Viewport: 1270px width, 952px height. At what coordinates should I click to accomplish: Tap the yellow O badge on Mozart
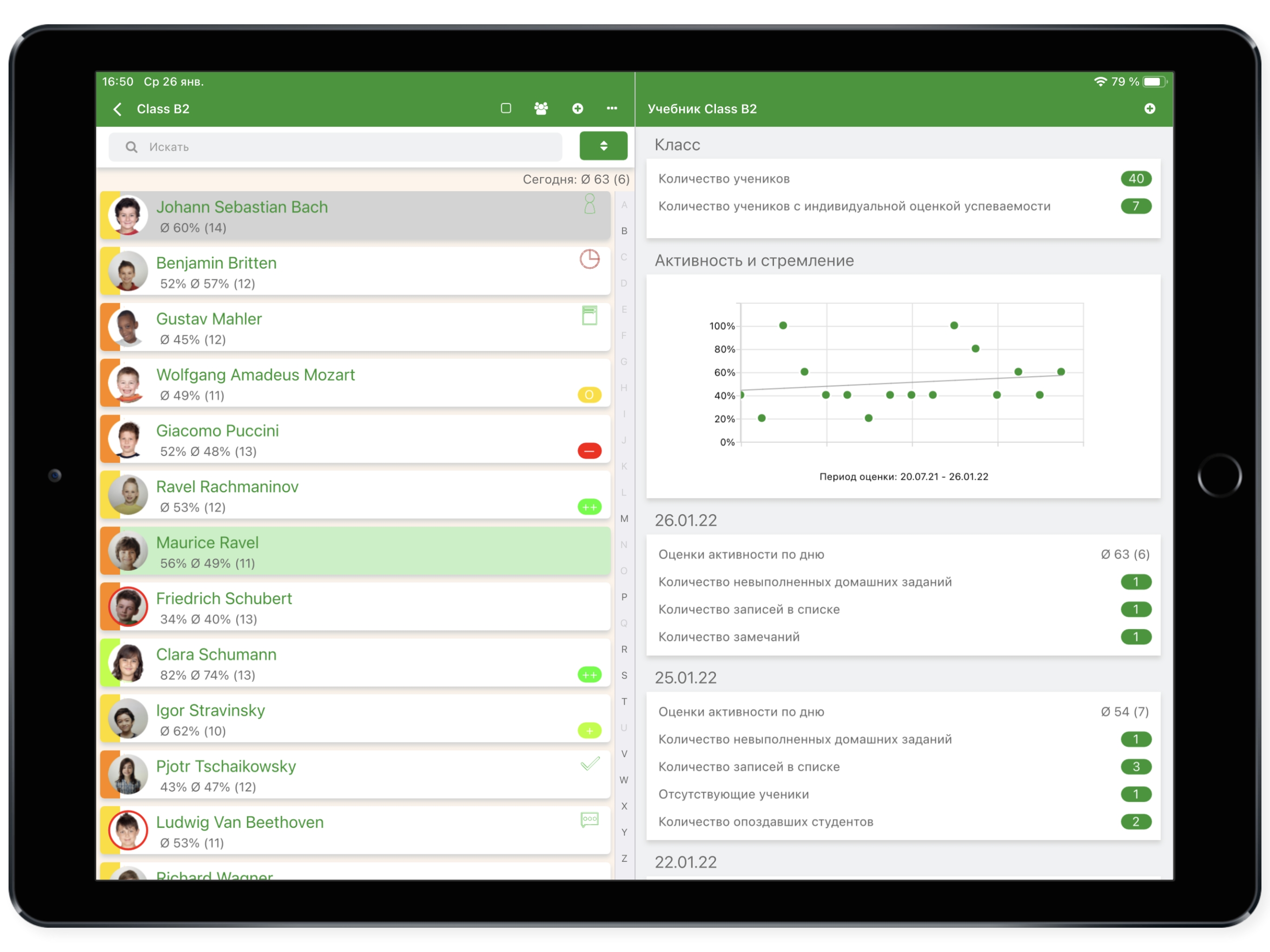[x=589, y=395]
